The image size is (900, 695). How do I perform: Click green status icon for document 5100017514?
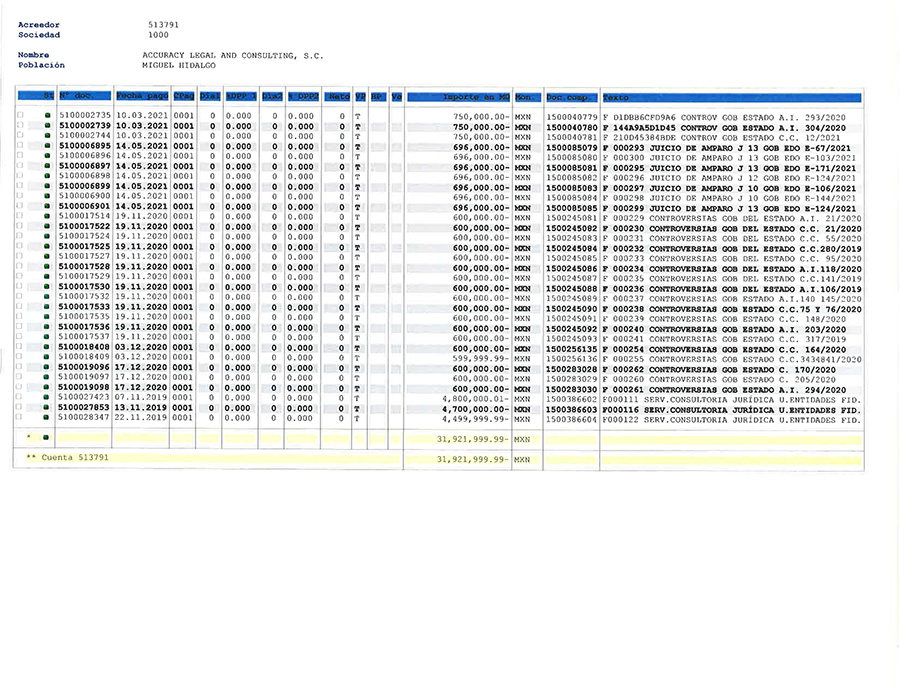(47, 217)
